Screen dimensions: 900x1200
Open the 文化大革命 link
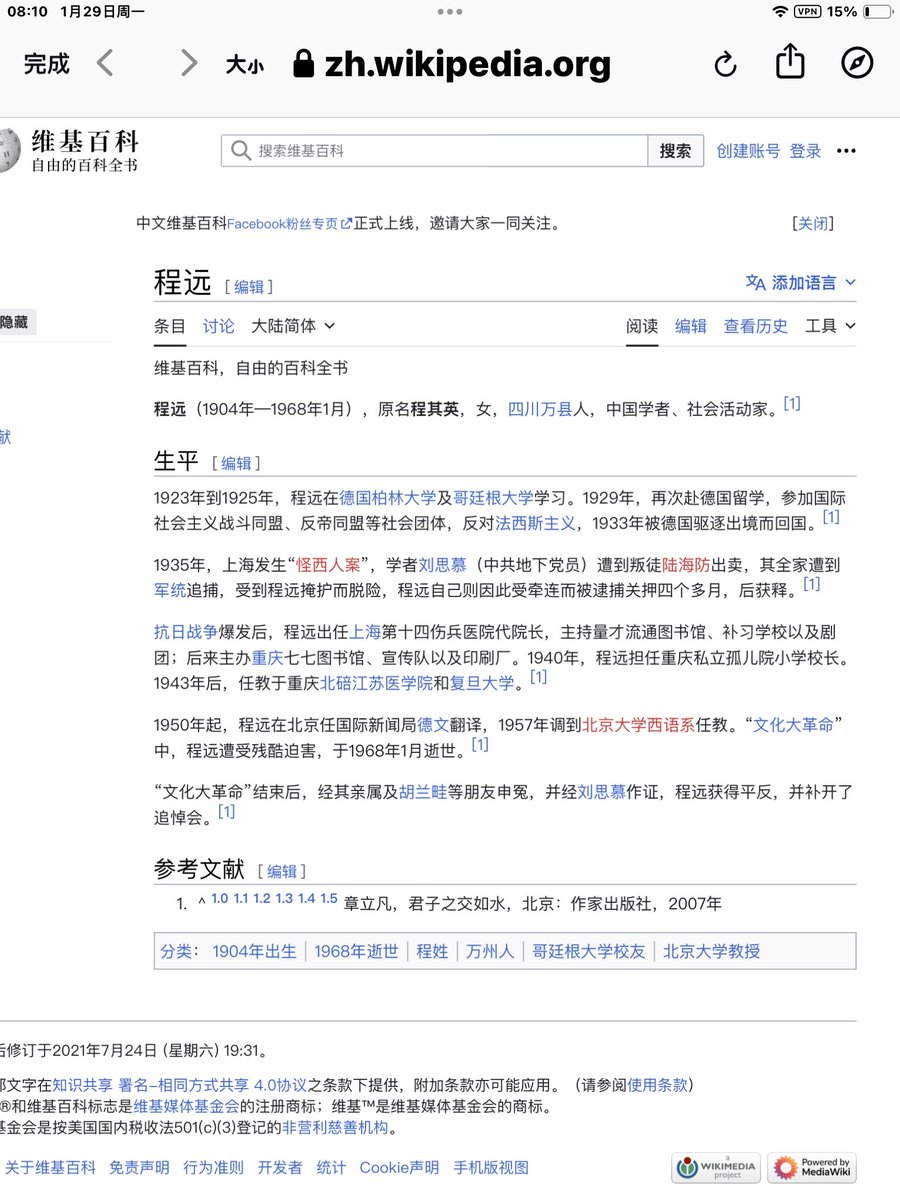pos(793,726)
